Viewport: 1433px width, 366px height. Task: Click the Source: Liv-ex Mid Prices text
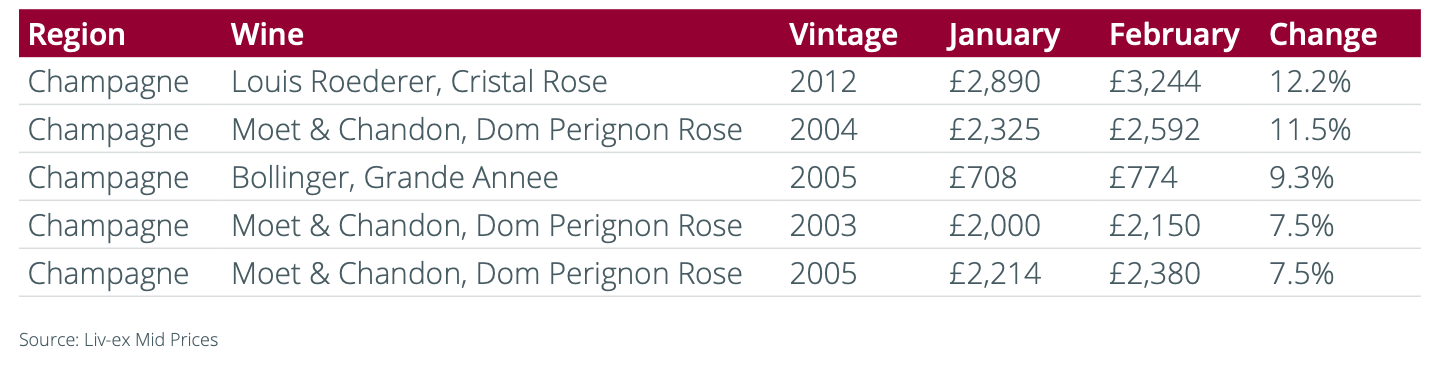pos(118,341)
